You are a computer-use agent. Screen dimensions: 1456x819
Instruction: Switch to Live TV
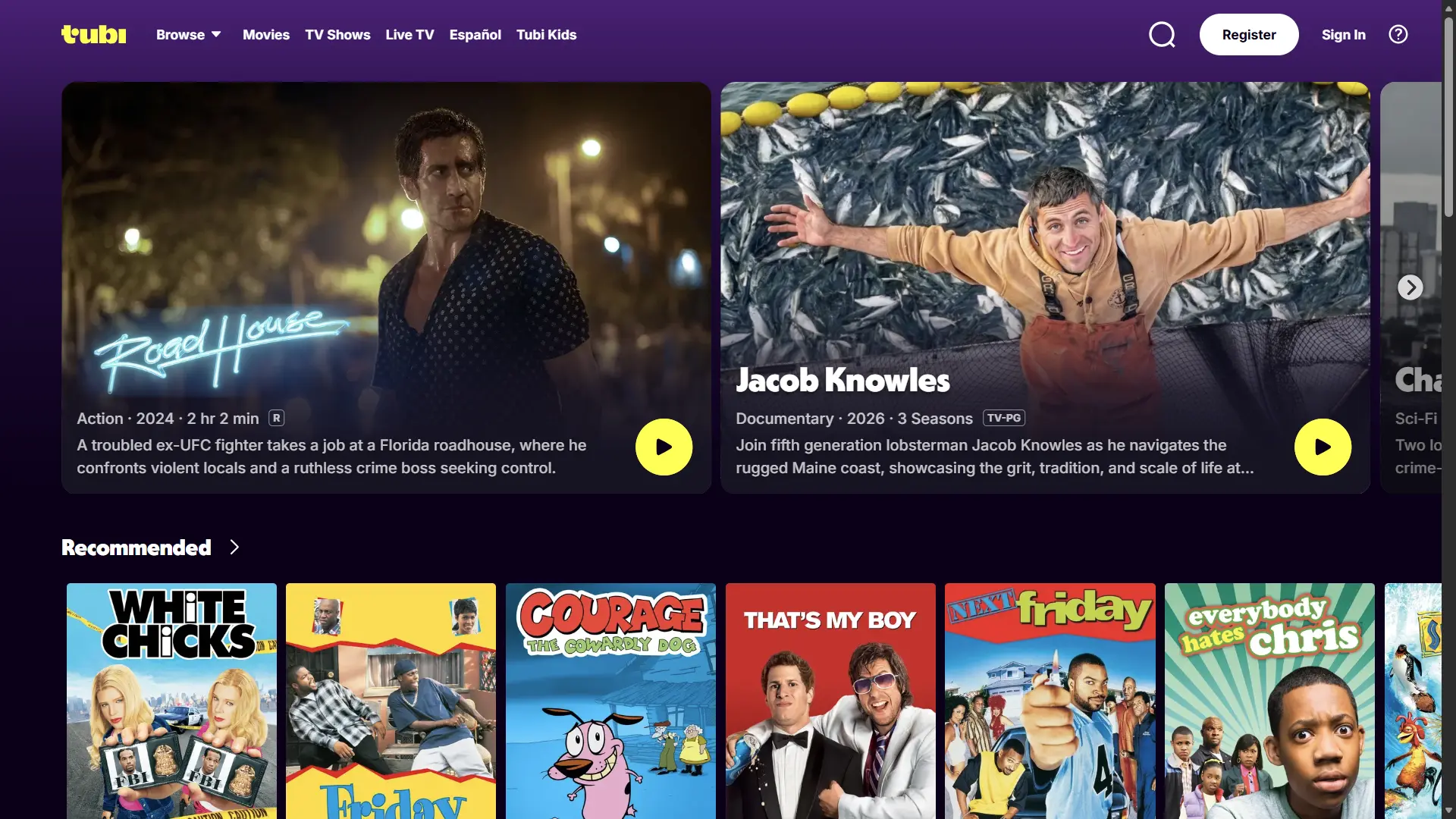(x=409, y=35)
